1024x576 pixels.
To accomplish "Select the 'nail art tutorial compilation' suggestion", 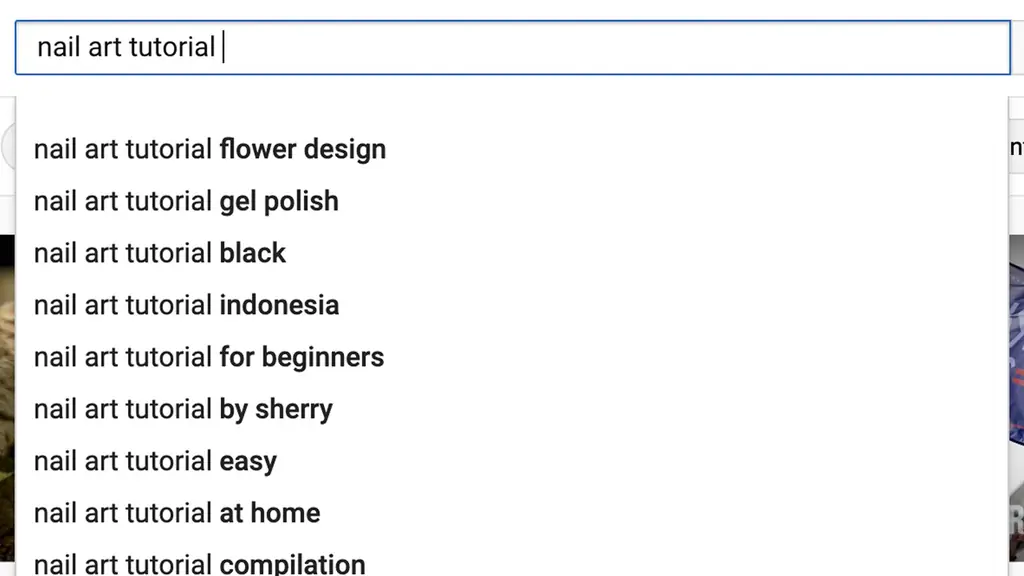I will (512, 562).
